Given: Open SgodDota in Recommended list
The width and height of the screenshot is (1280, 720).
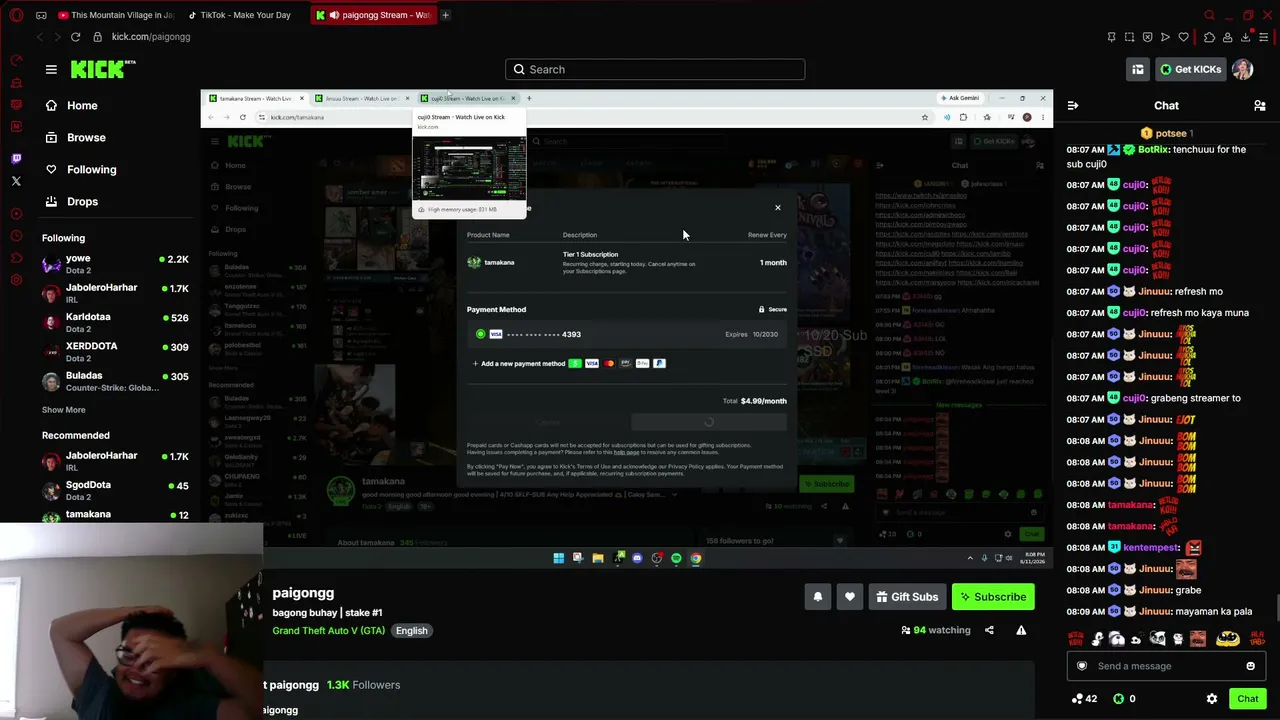Looking at the screenshot, I should (115, 490).
